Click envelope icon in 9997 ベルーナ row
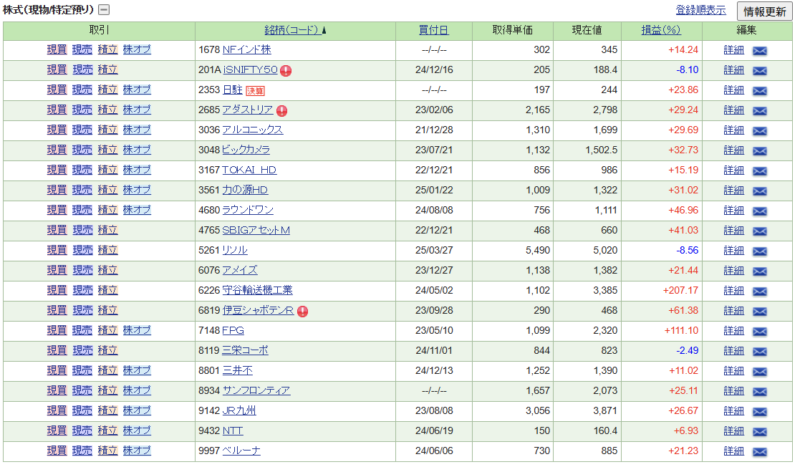The width and height of the screenshot is (800, 467). click(760, 452)
